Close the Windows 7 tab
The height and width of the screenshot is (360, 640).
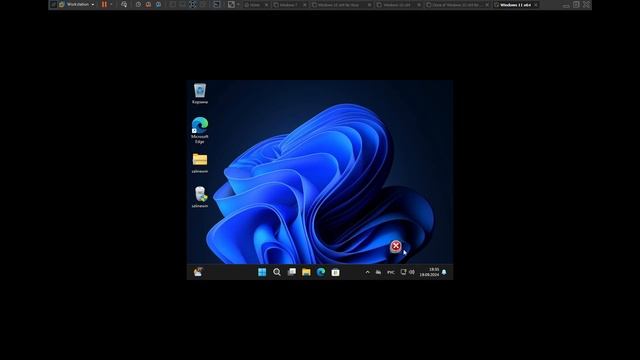(x=304, y=5)
